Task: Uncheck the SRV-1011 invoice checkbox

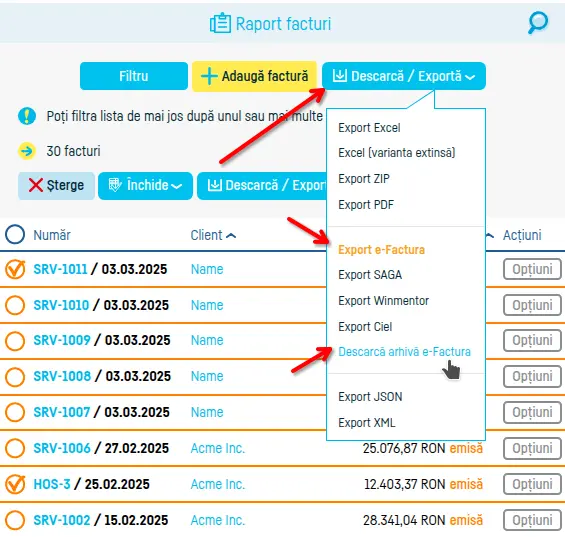Action: coord(15,269)
